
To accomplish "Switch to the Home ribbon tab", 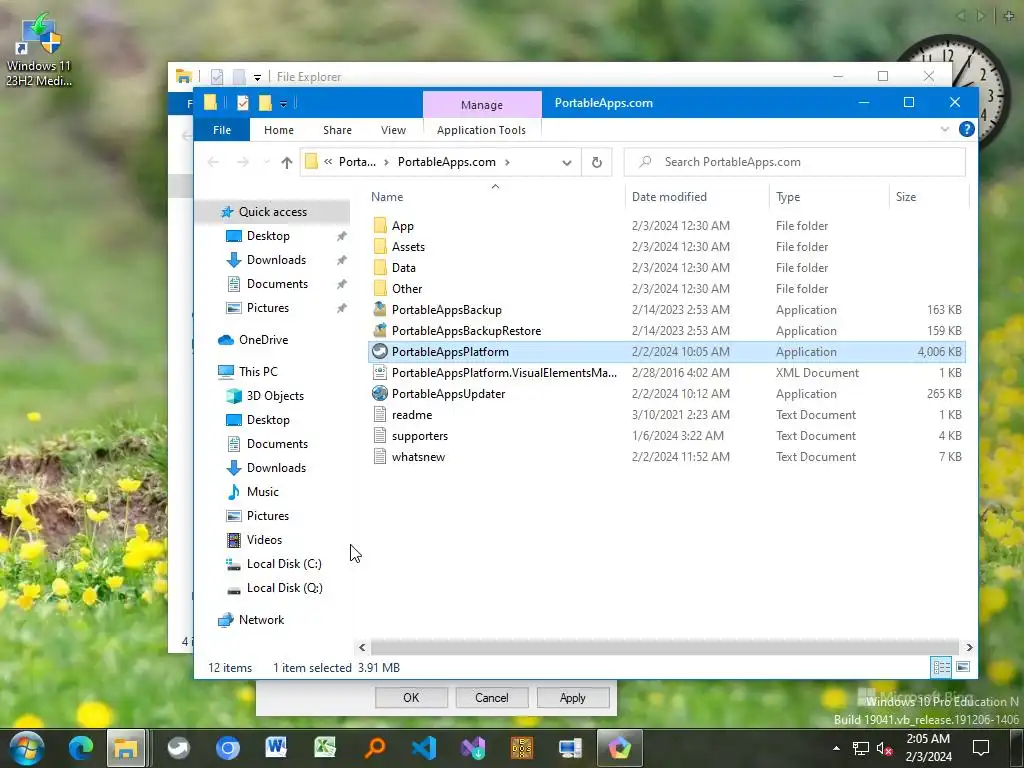I will pyautogui.click(x=279, y=130).
